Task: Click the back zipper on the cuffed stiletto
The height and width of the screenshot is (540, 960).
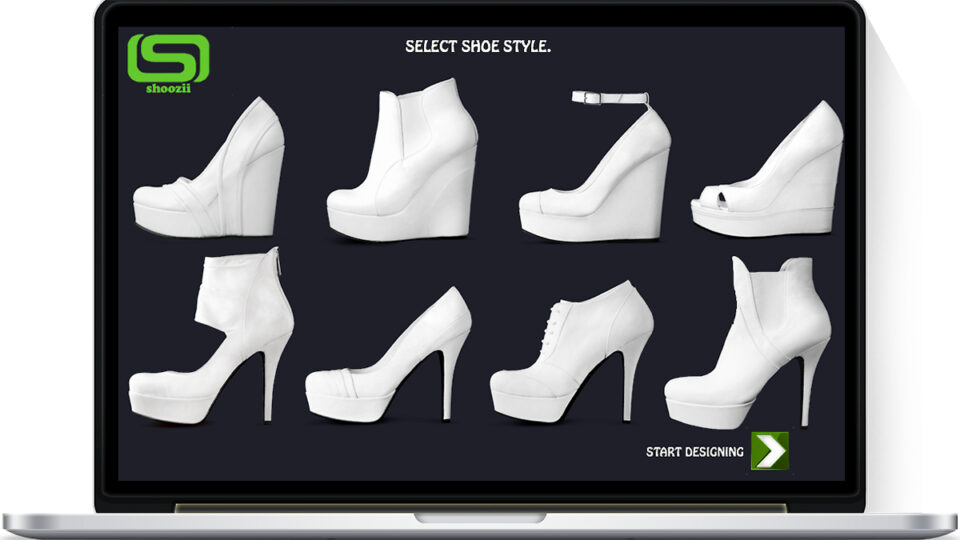Action: 279,261
